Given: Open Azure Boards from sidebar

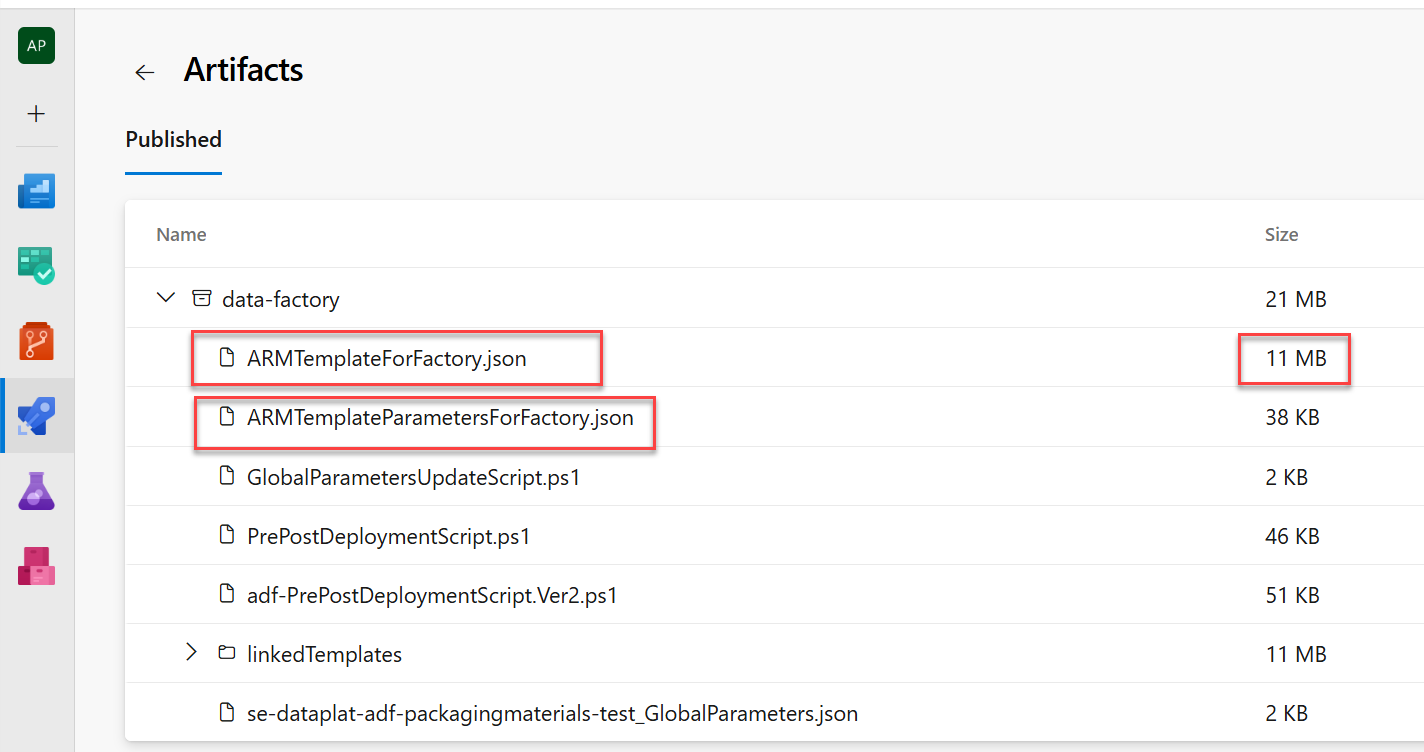Looking at the screenshot, I should (x=36, y=266).
